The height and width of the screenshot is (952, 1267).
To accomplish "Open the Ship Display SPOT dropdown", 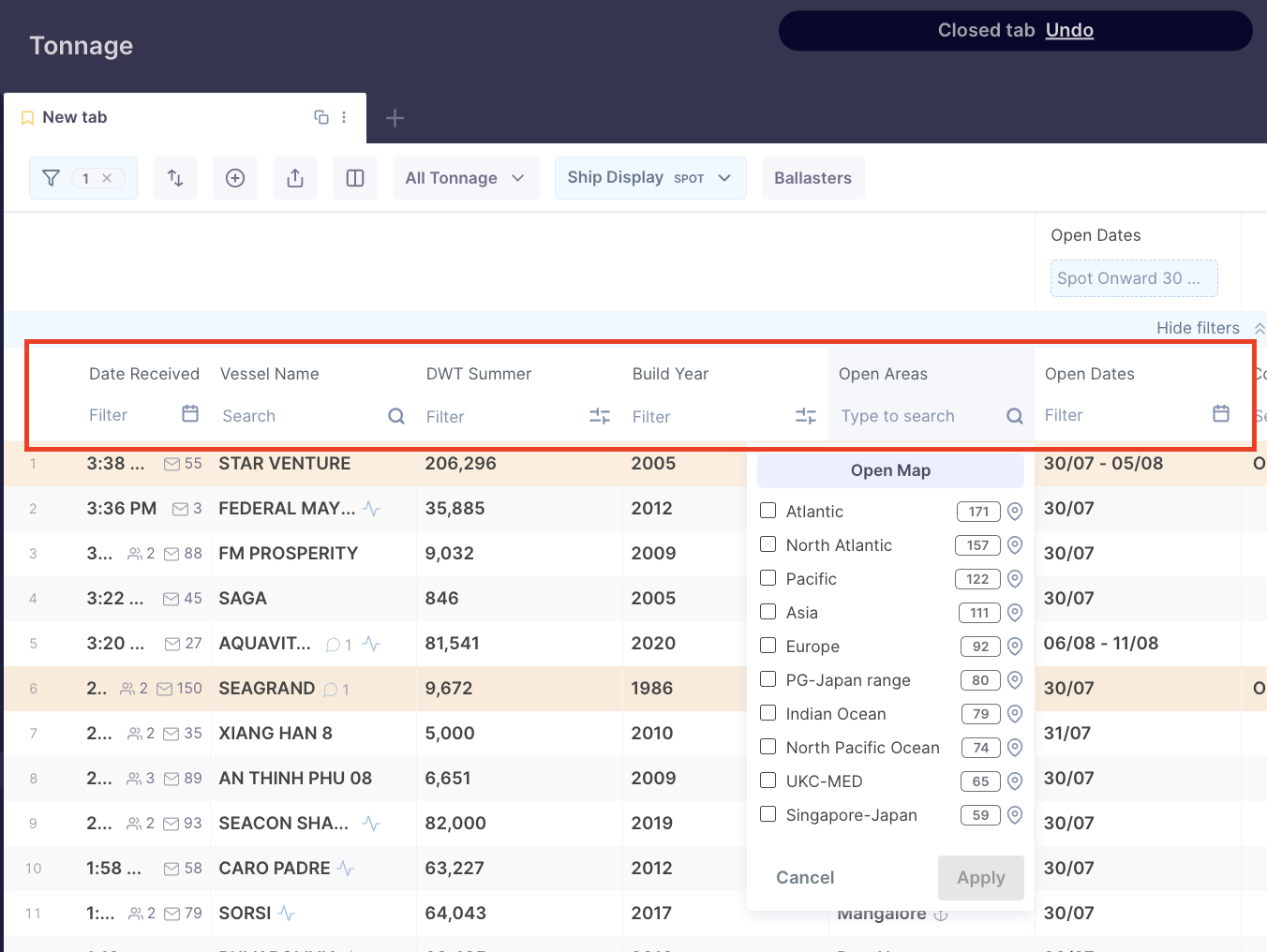I will [x=649, y=178].
